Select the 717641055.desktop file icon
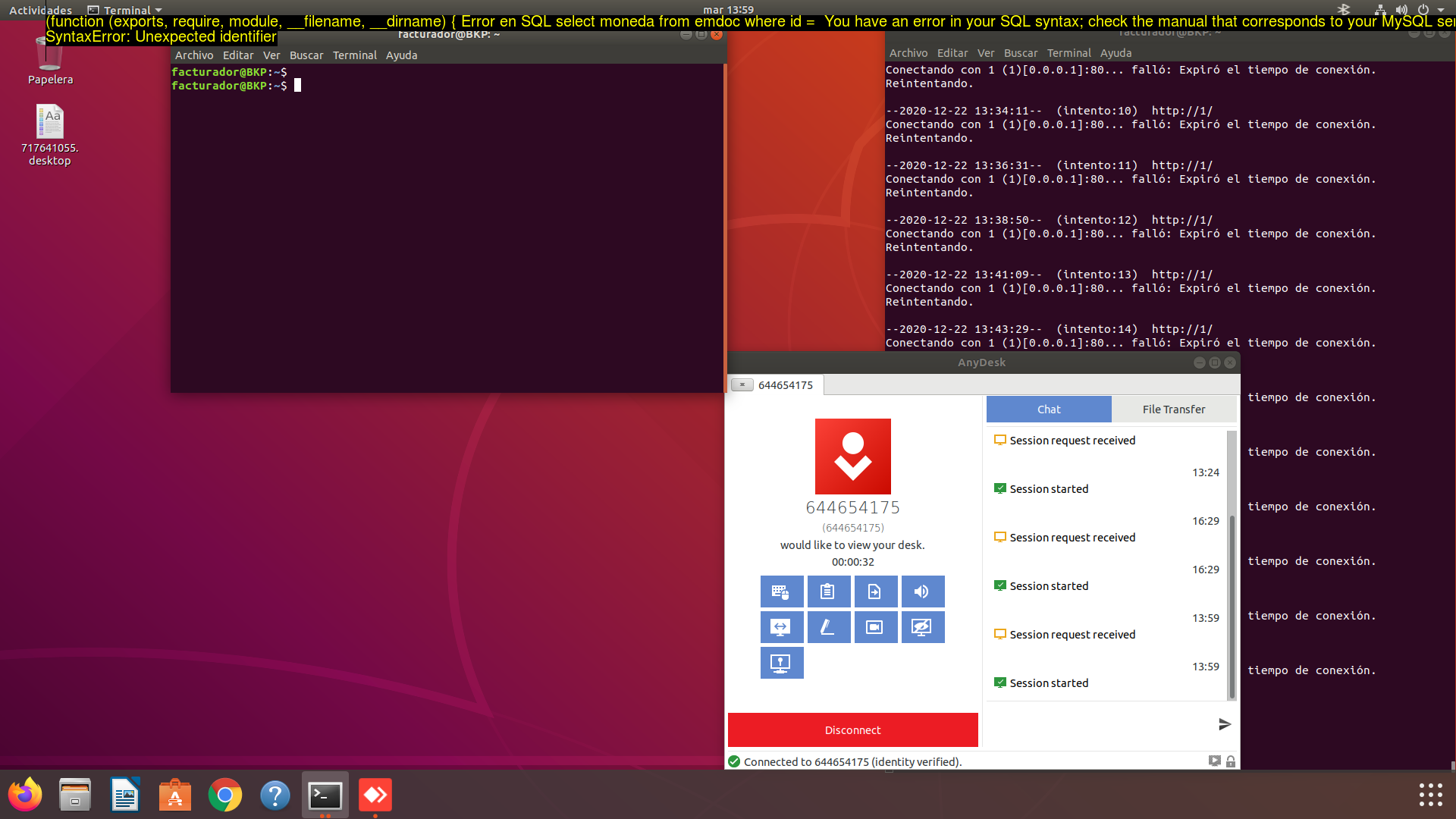Viewport: 1456px width, 819px height. click(50, 135)
